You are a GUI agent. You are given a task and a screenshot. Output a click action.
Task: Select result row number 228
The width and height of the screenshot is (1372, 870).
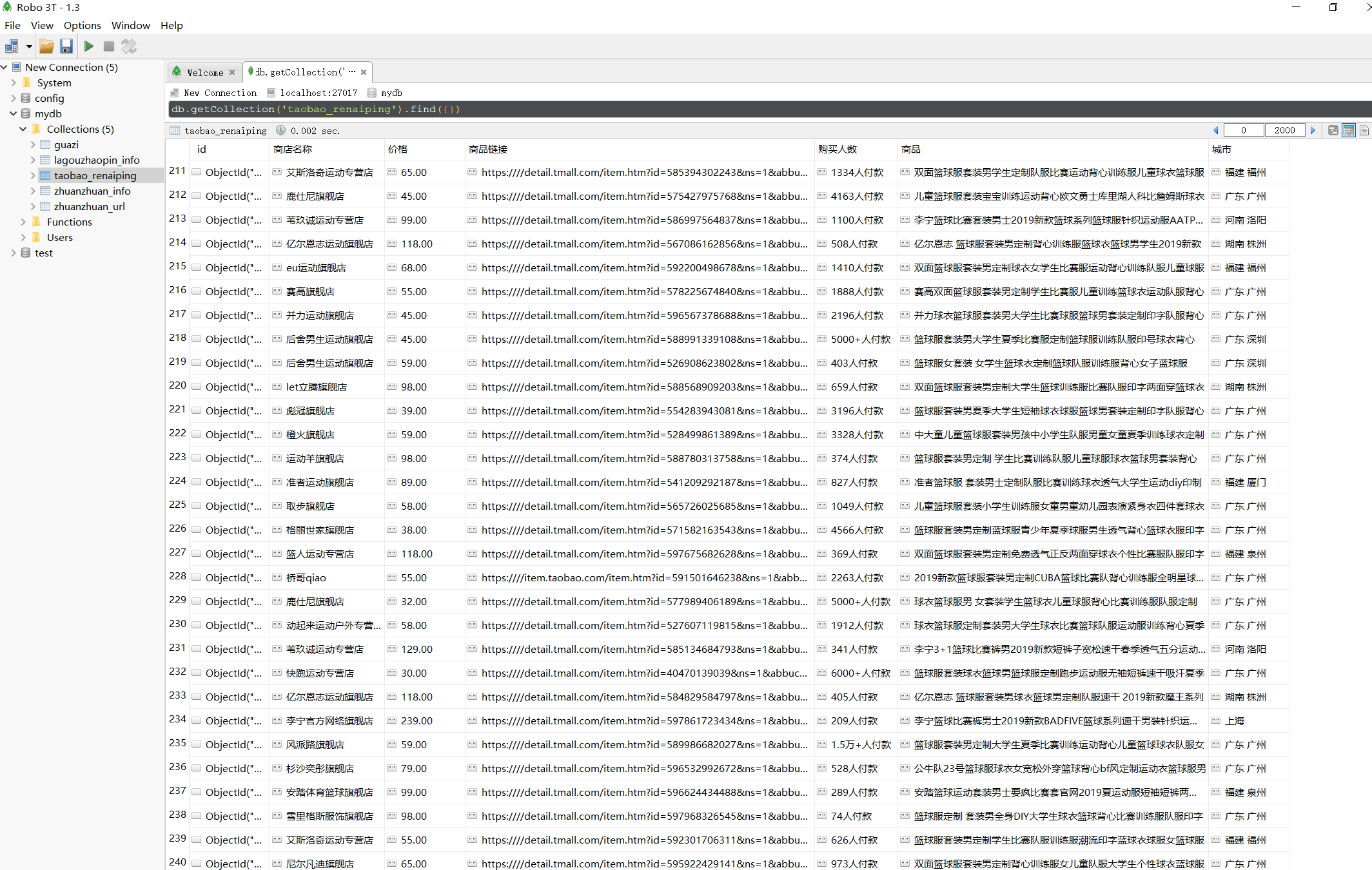pyautogui.click(x=177, y=576)
